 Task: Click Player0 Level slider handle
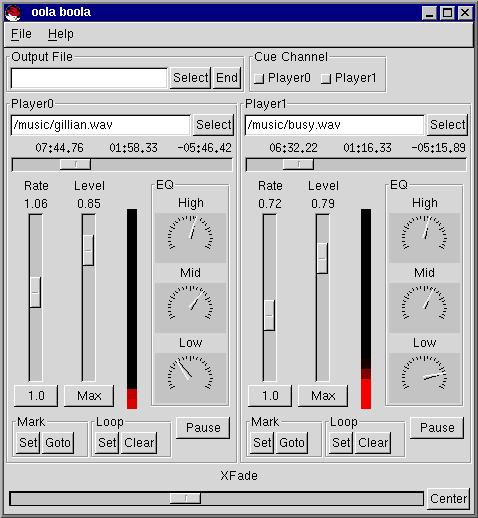pos(88,250)
